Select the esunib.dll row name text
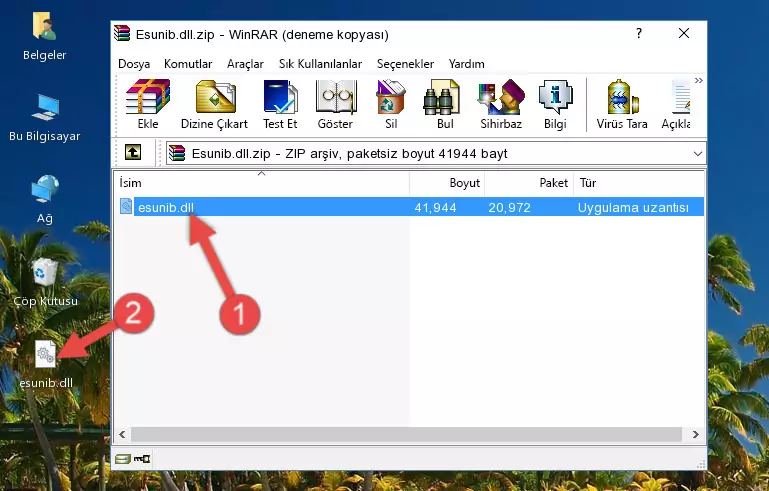The height and width of the screenshot is (491, 769). tap(166, 207)
